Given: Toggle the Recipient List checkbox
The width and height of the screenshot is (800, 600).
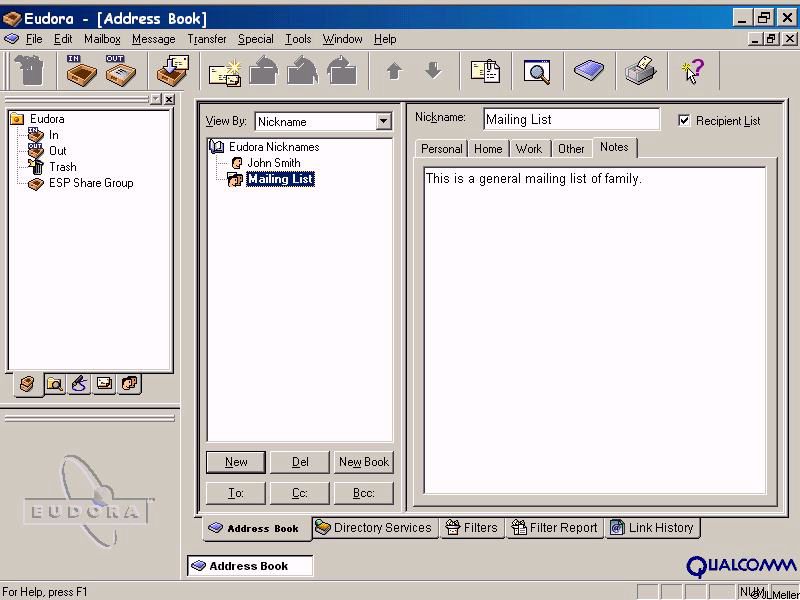Looking at the screenshot, I should pos(684,120).
